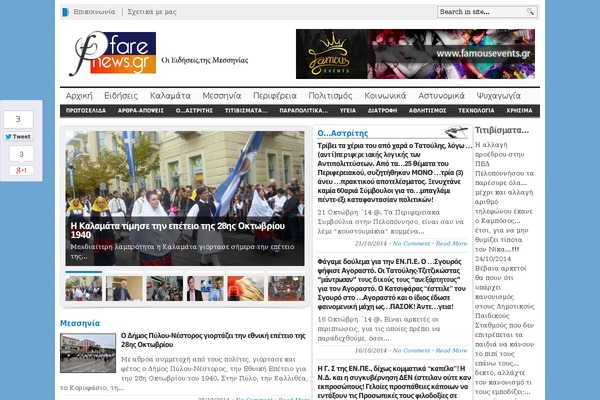
Task: Open article Φάγαμε δούλεμα για την ΕΝ.Π.Ε.
Action: pyautogui.click(x=391, y=284)
